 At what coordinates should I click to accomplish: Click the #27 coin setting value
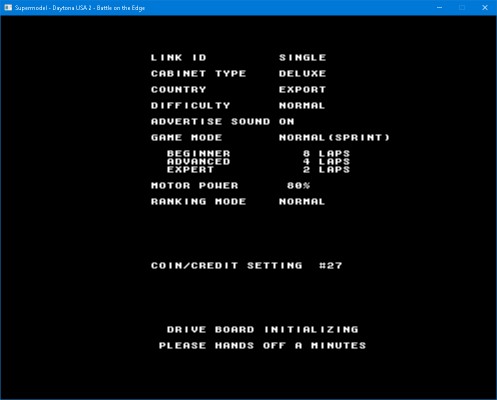point(331,266)
